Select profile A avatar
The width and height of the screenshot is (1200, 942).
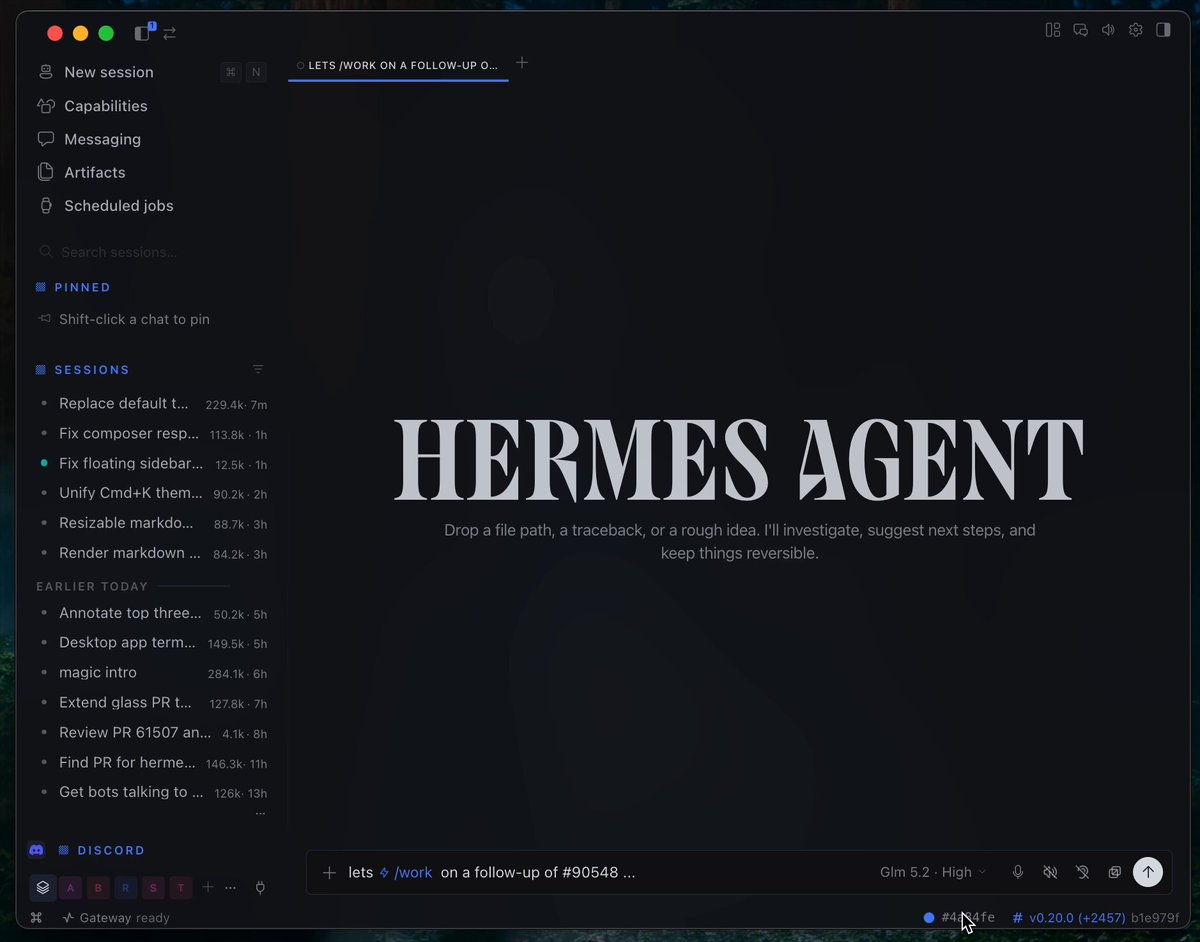pyautogui.click(x=70, y=887)
